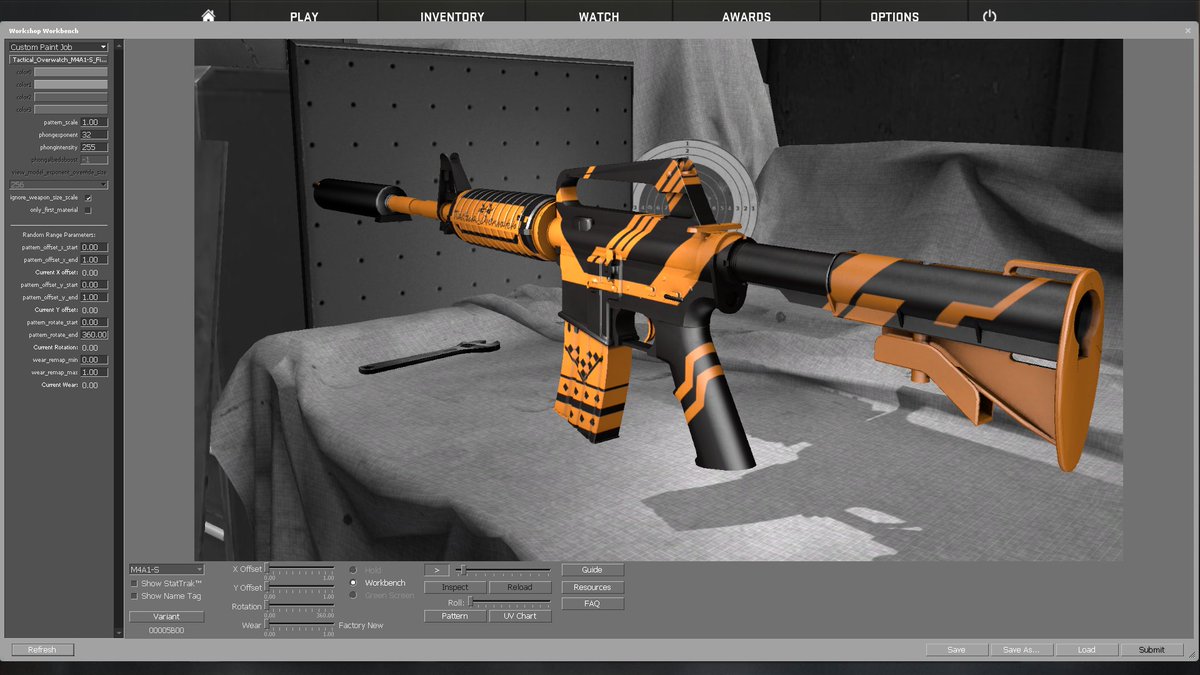1200x675 pixels.
Task: Click the Rotation slider
Action: 299,607
